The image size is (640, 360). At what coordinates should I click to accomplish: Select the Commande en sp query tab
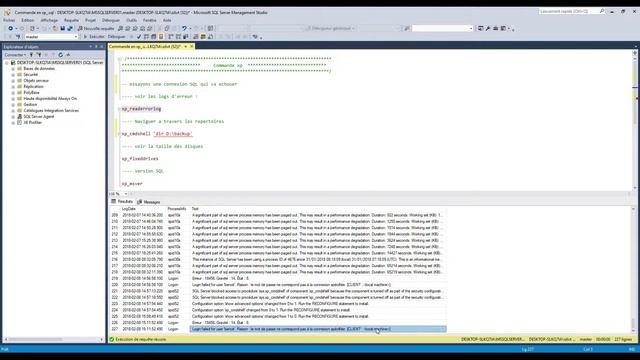(x=145, y=47)
